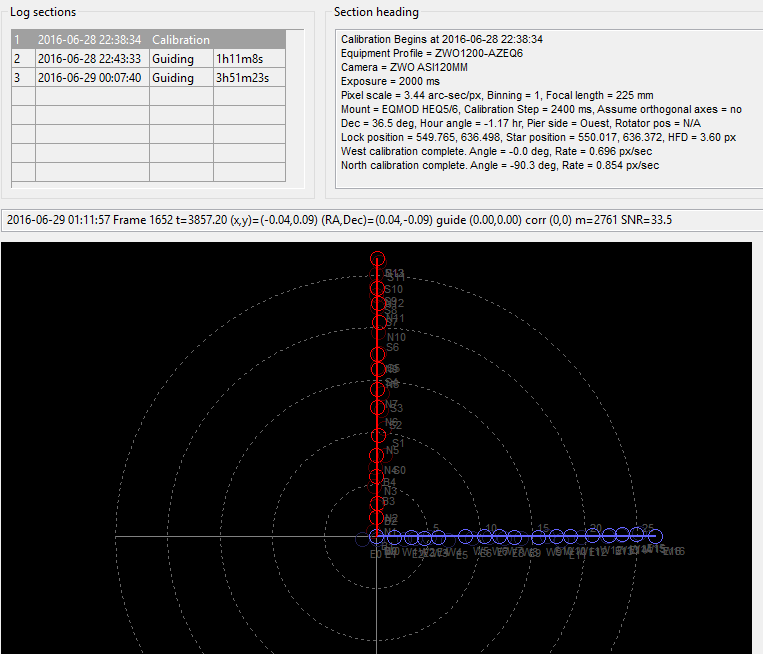
Task: Click the S1 label on calibration plot
Action: 398,443
